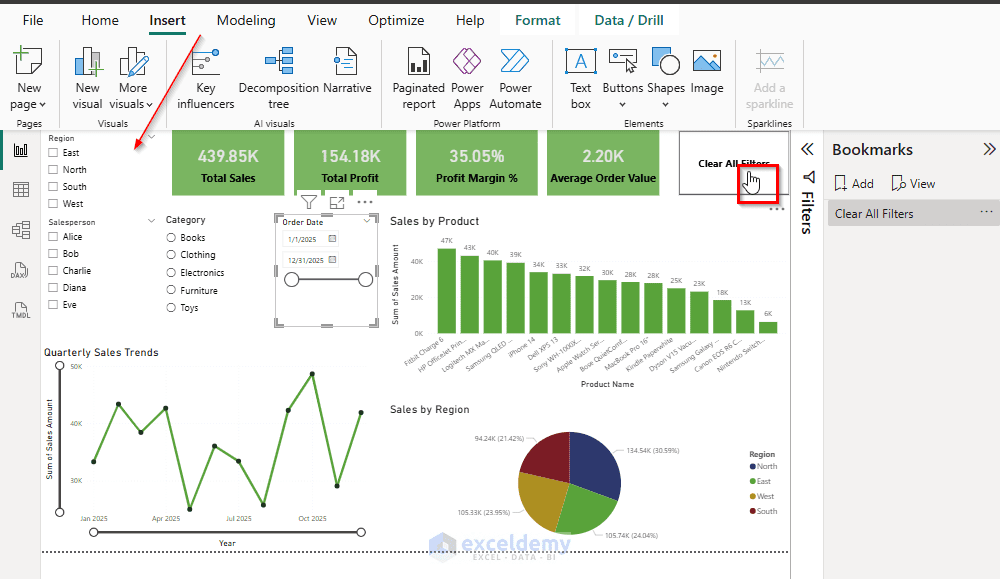Image resolution: width=1000 pixels, height=579 pixels.
Task: Expand the Salesperson slicer dropdown chevron
Action: pos(152,221)
